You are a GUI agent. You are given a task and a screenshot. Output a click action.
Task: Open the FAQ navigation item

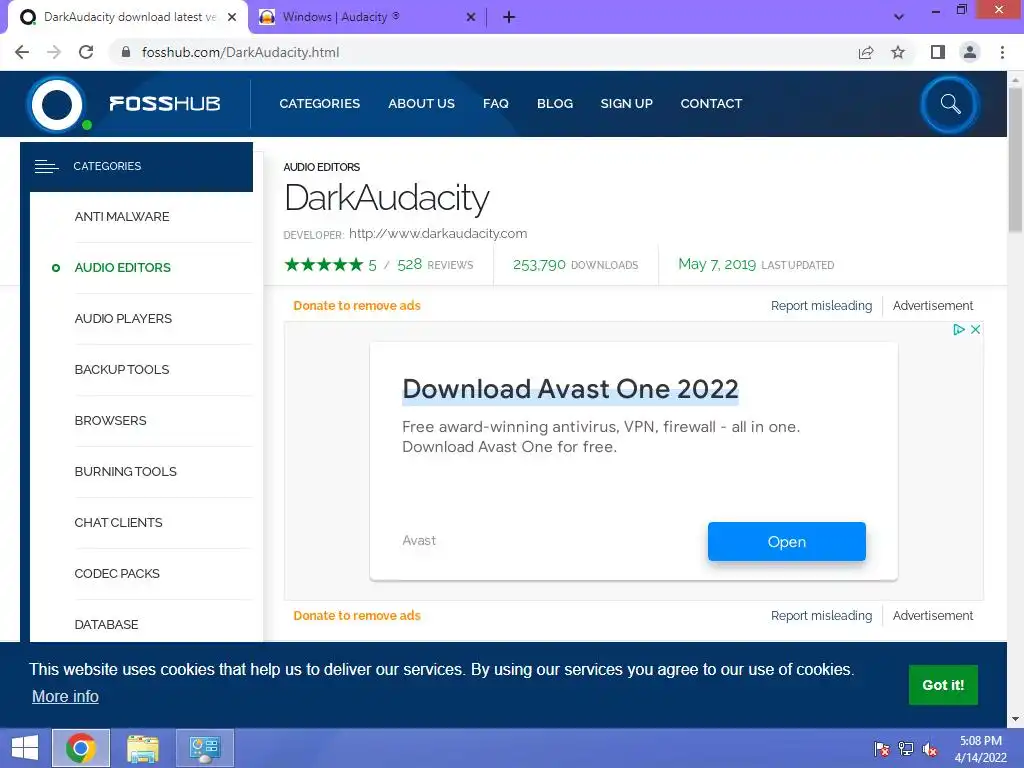click(496, 103)
